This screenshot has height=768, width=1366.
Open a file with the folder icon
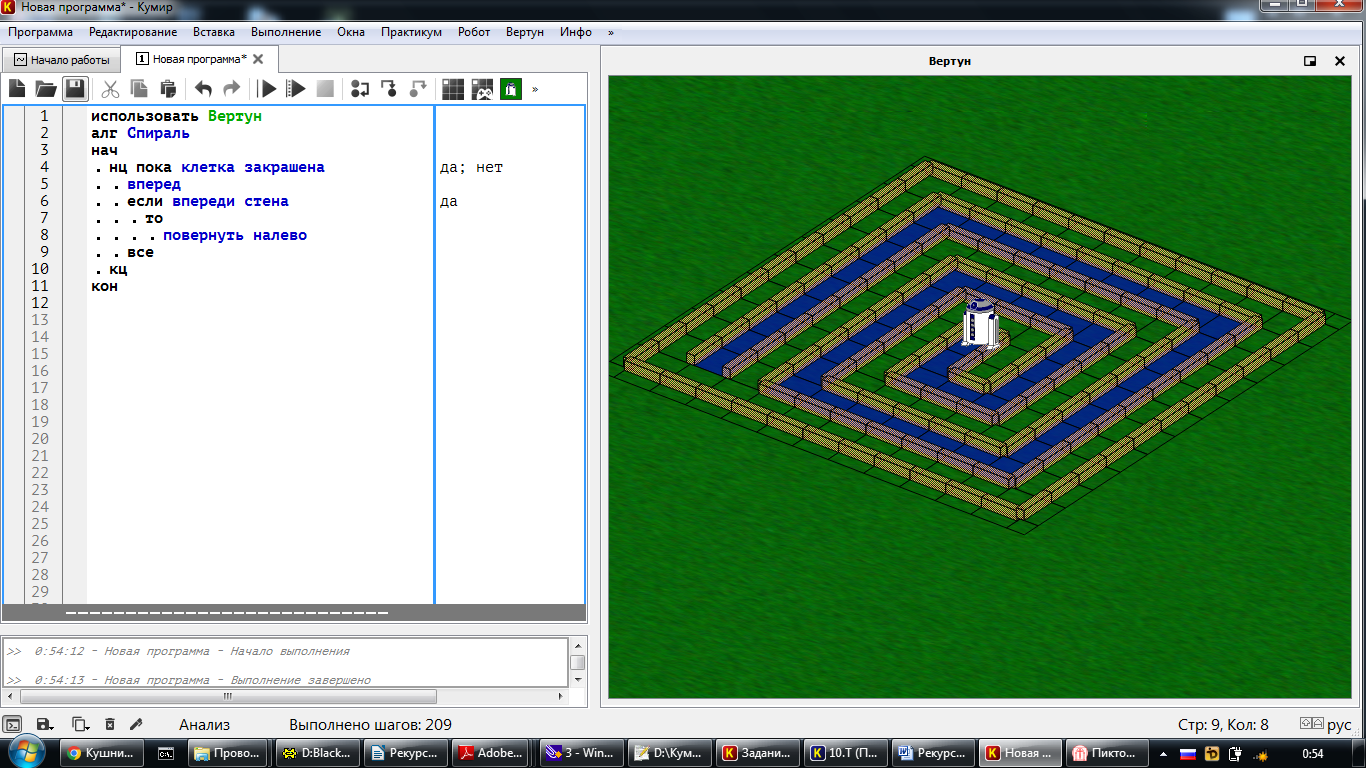click(46, 89)
